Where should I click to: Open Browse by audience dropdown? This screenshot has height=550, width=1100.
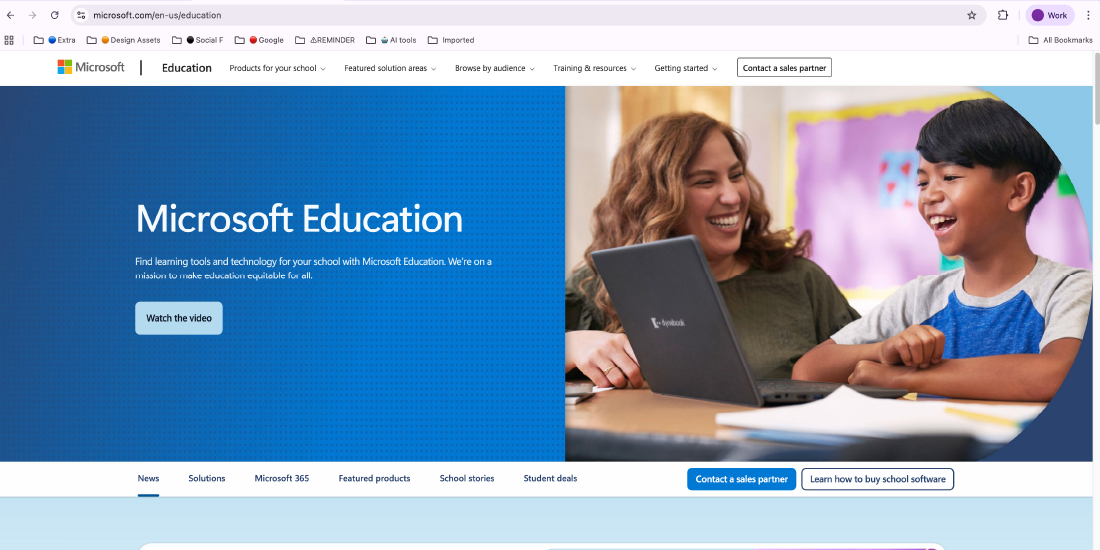(x=494, y=68)
